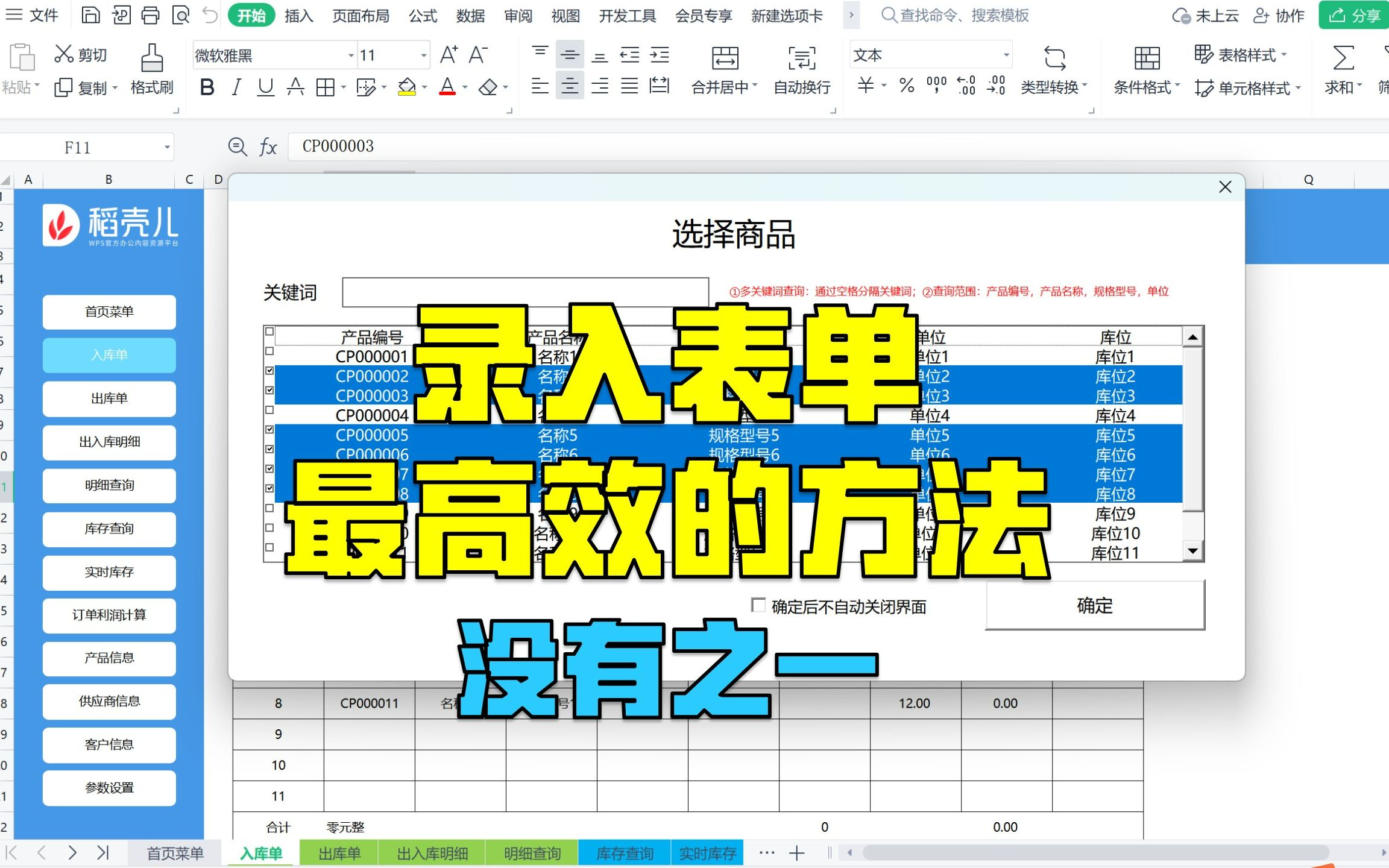
Task: Switch to the 插入 ribbon tab
Action: pyautogui.click(x=299, y=16)
